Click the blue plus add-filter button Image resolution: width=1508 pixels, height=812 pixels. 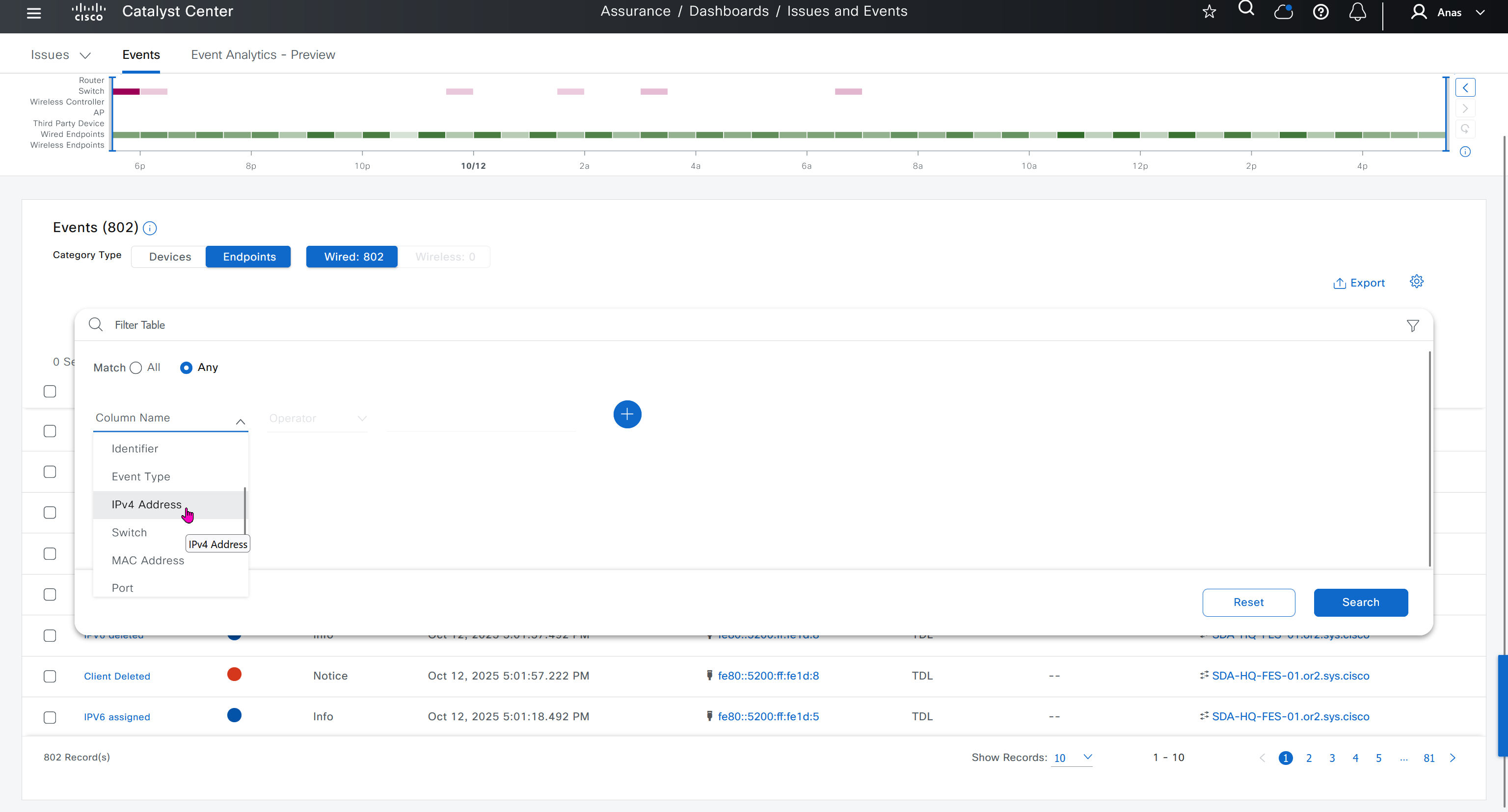coord(627,414)
